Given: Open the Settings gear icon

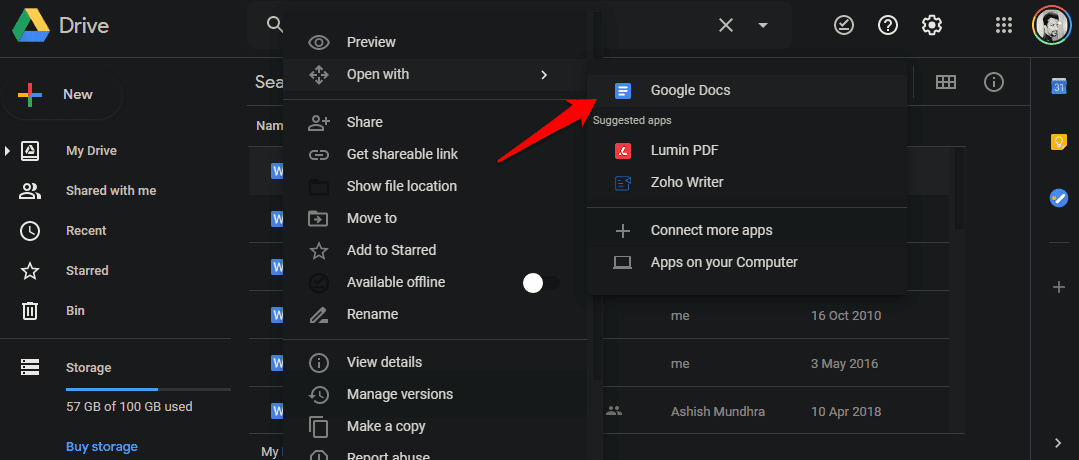Looking at the screenshot, I should (931, 25).
